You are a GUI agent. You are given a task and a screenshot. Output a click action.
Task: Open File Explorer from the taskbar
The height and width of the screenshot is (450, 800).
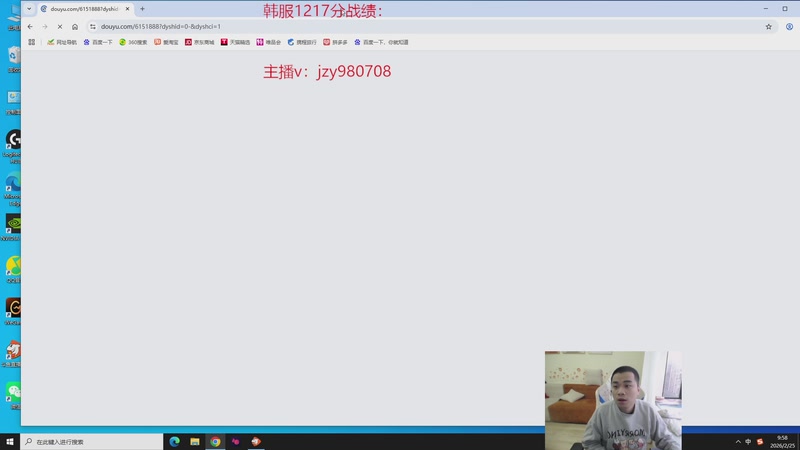coord(195,441)
